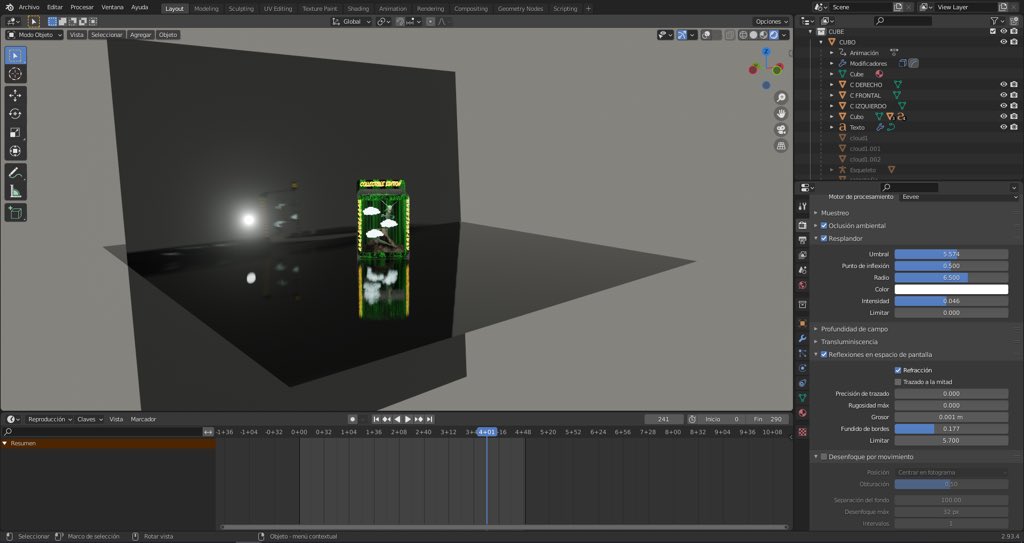Hide C DERECHO with its eye icon
The image size is (1024, 543).
click(1004, 84)
